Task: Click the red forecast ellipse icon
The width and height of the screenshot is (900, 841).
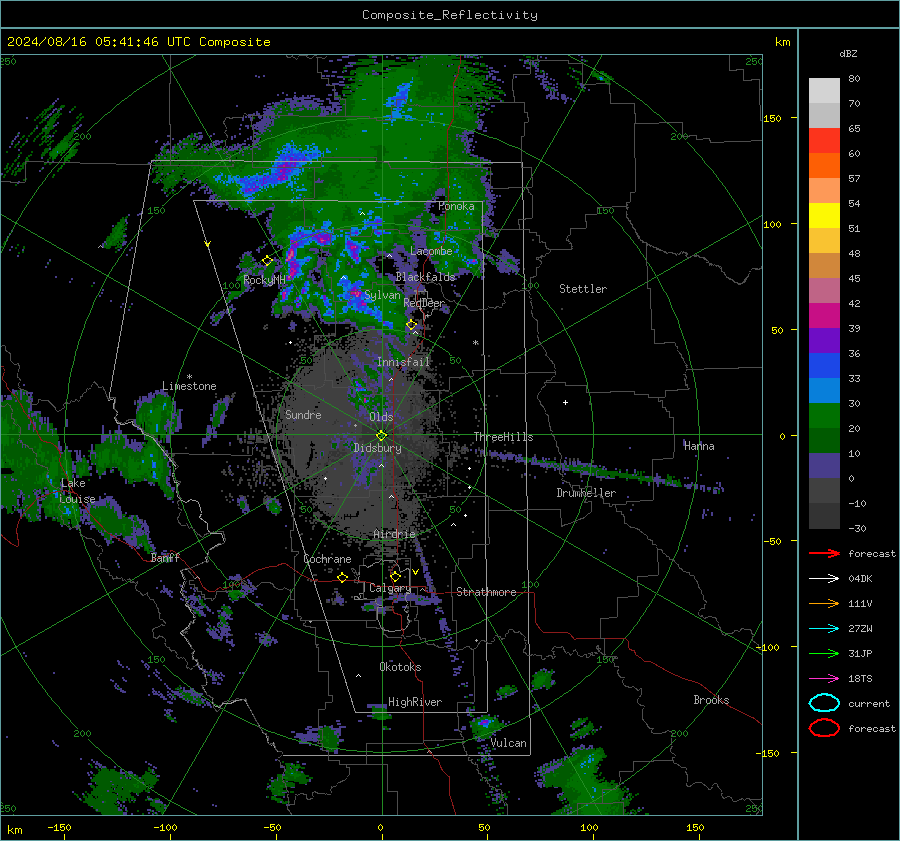Action: (824, 728)
